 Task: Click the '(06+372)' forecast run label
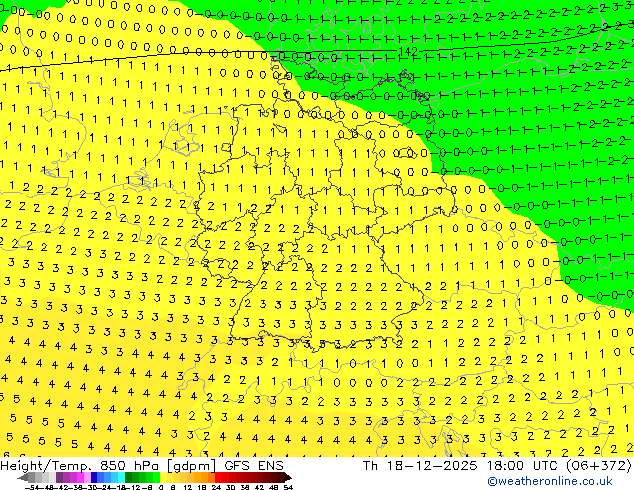598,466
